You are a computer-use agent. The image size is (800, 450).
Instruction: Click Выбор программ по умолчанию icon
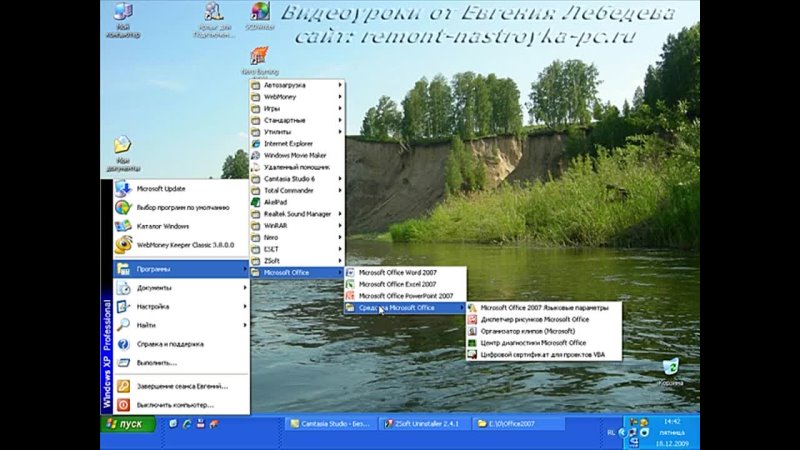pyautogui.click(x=123, y=208)
